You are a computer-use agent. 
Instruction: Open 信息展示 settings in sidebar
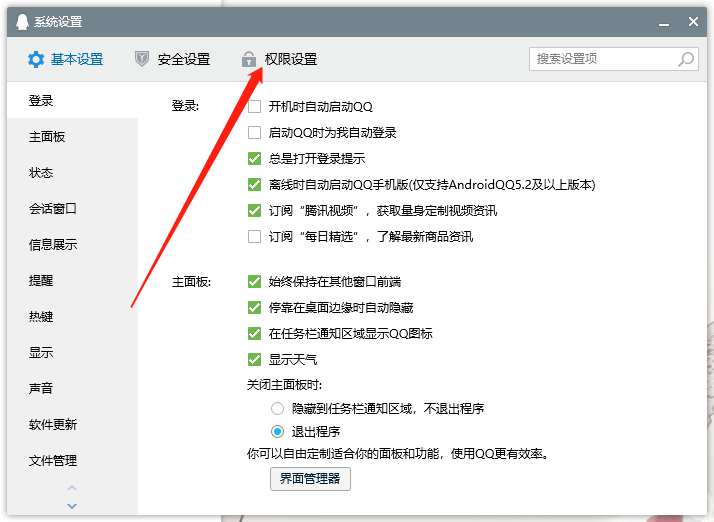click(x=72, y=245)
